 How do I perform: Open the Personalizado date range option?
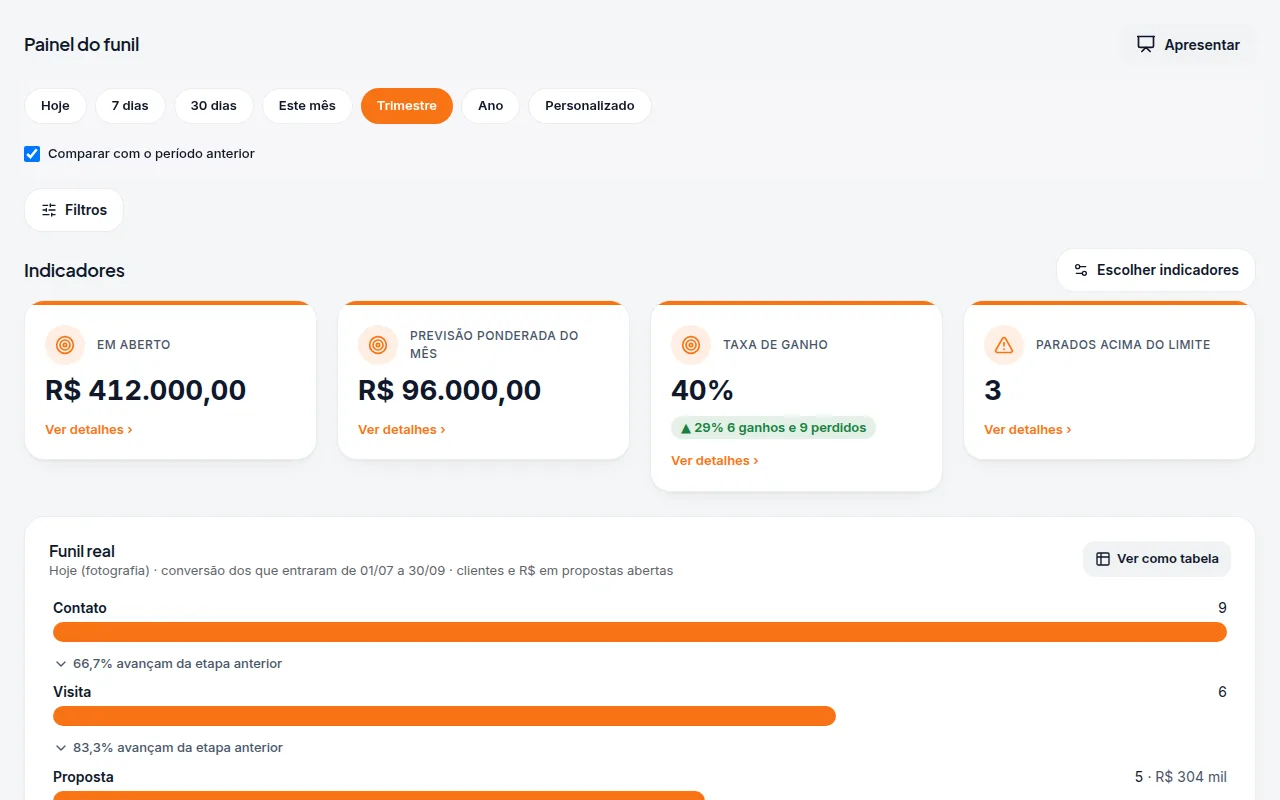coord(590,106)
